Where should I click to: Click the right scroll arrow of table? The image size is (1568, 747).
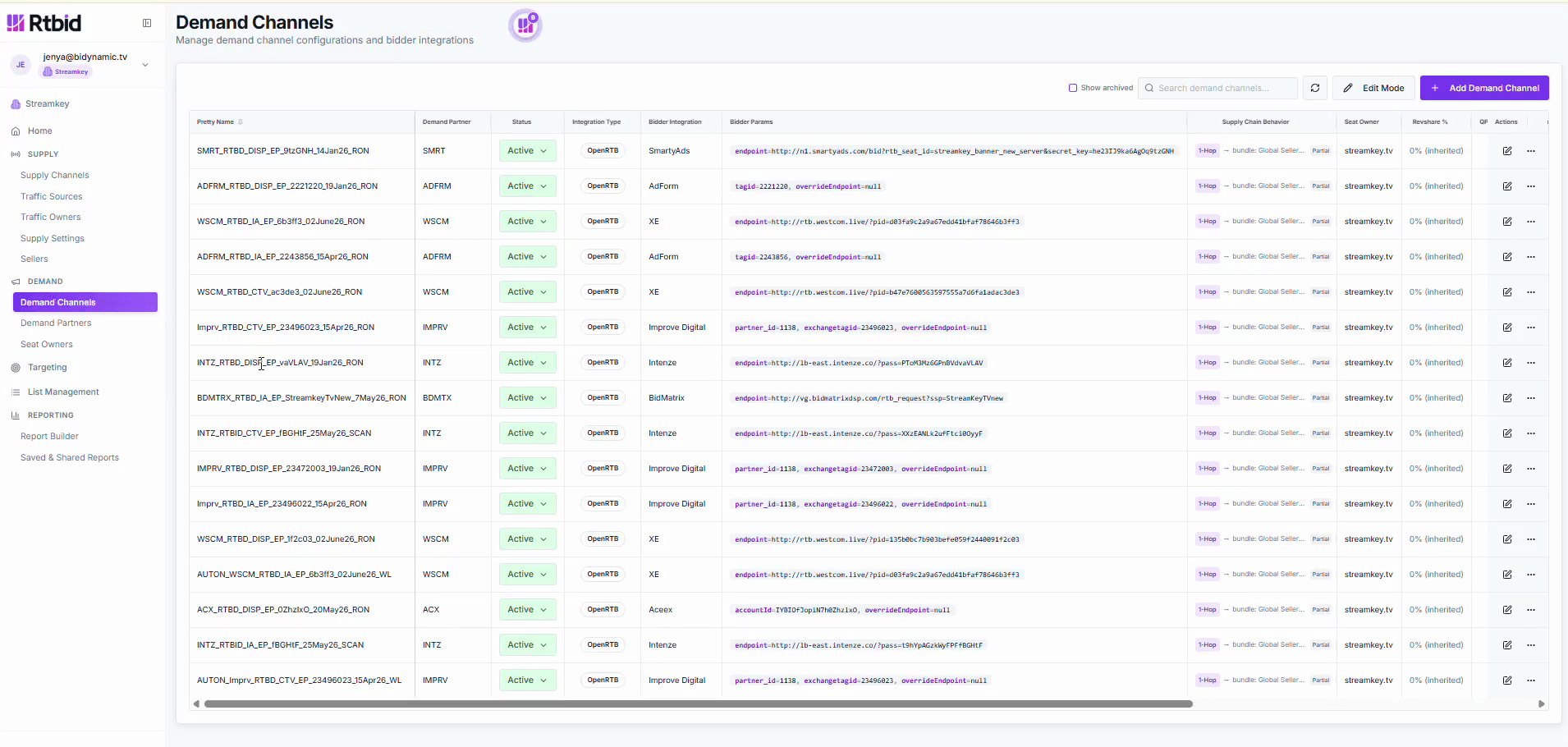point(1541,703)
